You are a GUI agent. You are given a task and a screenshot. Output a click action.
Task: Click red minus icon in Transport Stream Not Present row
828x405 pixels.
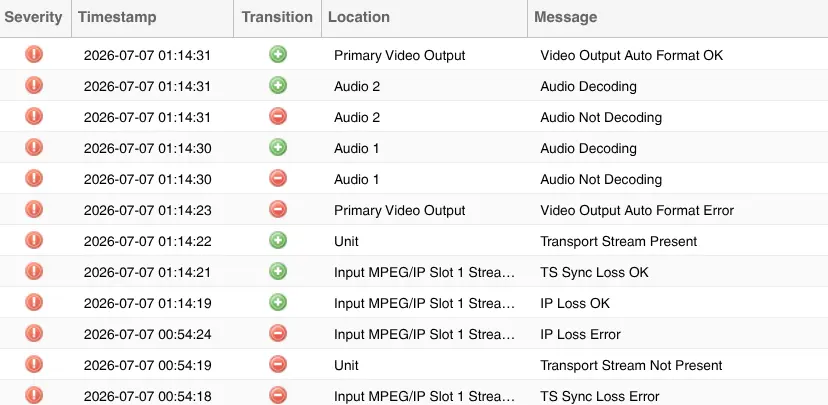278,364
